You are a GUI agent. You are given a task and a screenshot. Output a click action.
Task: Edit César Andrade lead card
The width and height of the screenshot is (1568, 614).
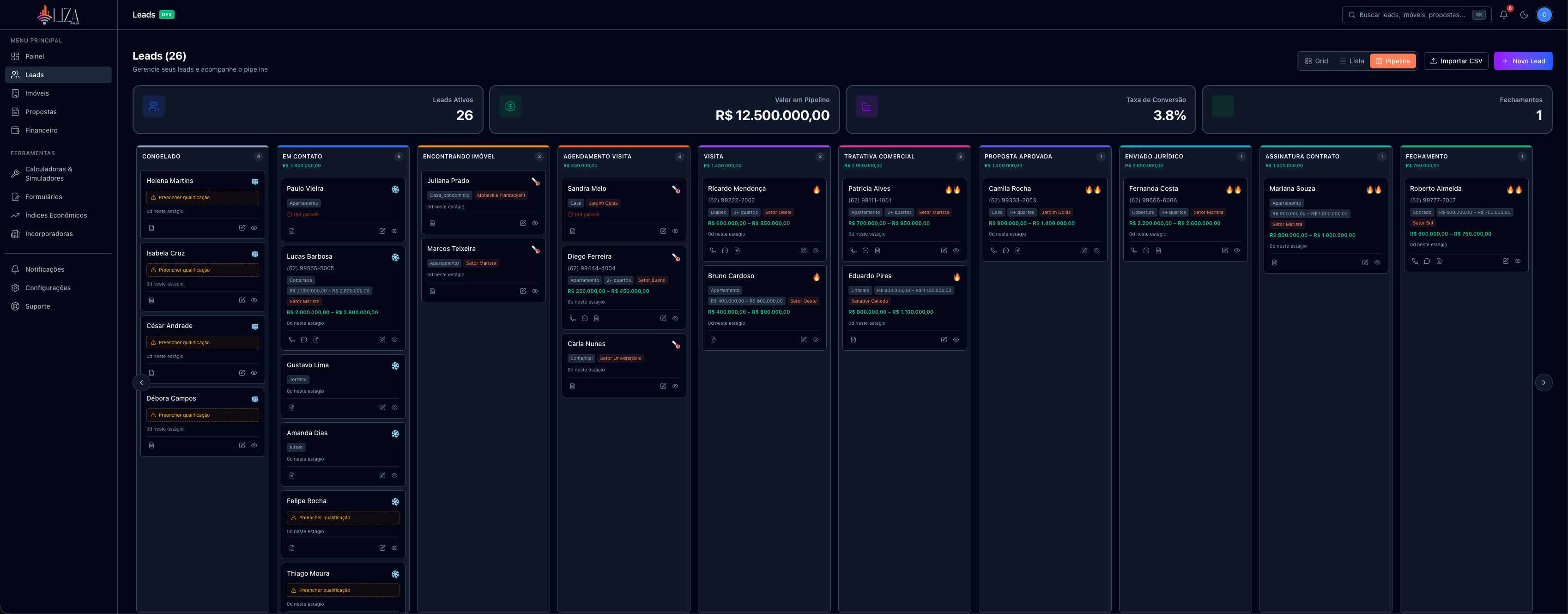tap(242, 373)
